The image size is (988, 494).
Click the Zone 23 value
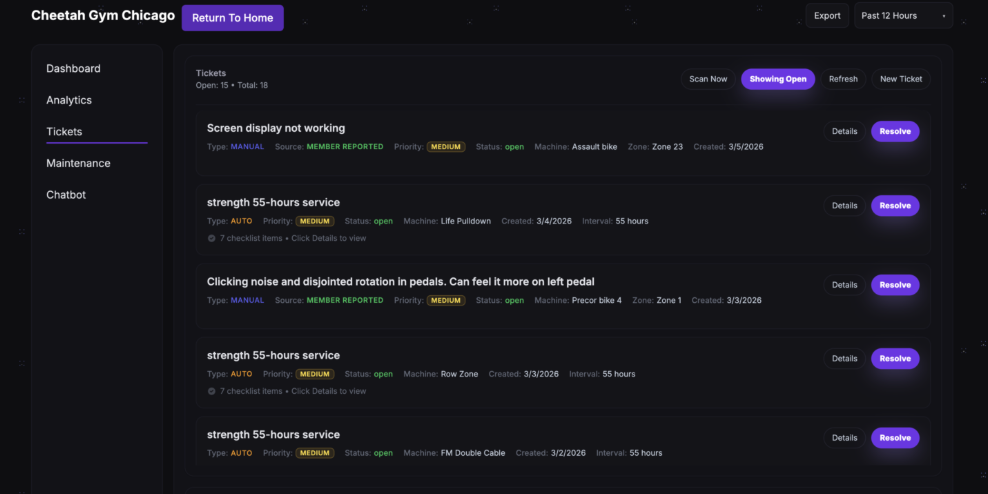click(x=669, y=147)
